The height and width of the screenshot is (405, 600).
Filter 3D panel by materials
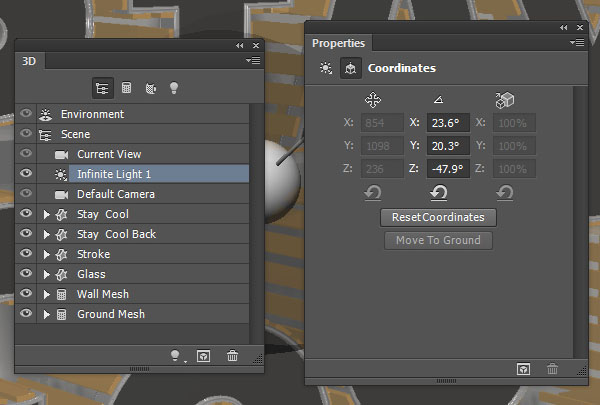(x=151, y=88)
